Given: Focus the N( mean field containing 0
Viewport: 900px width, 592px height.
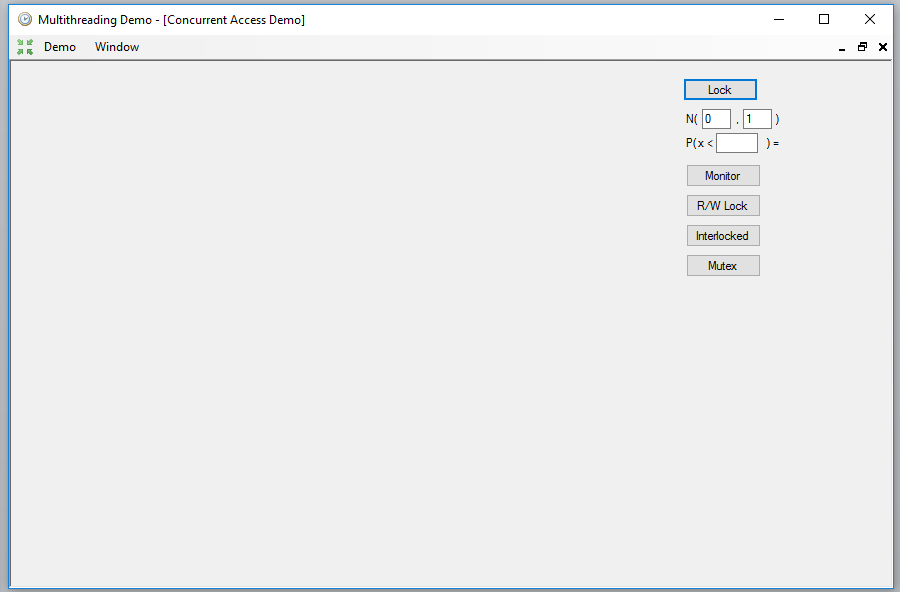Looking at the screenshot, I should click(716, 119).
